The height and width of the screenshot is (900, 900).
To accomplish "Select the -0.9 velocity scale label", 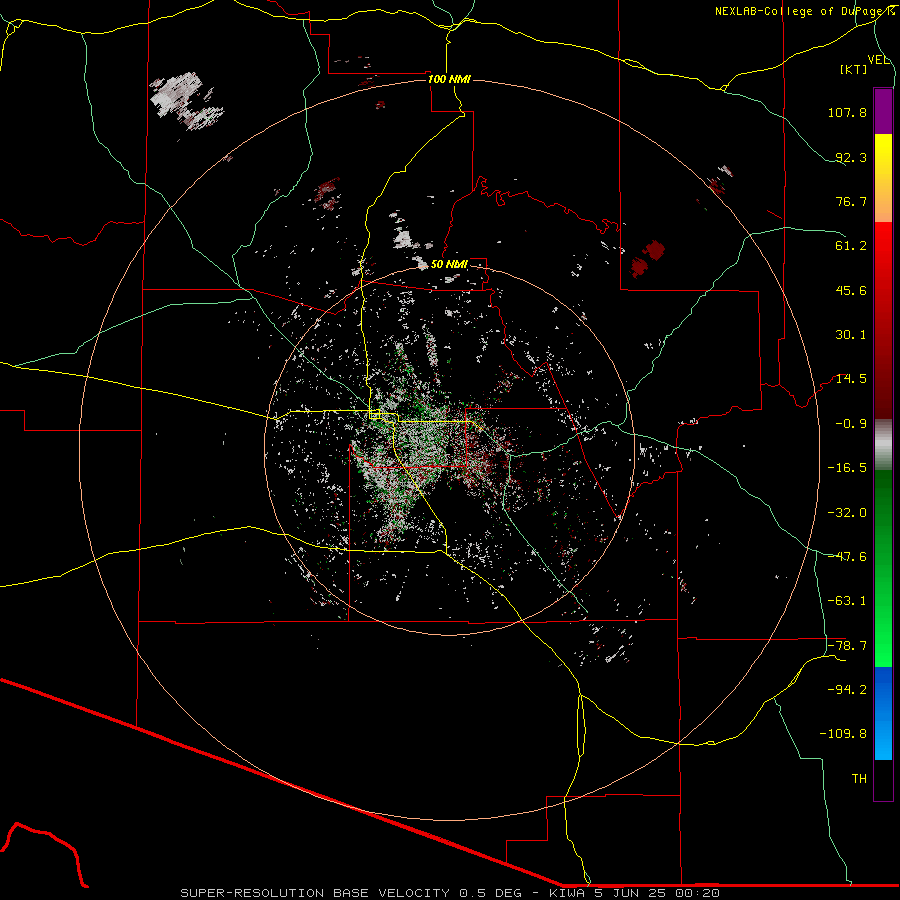I will pyautogui.click(x=851, y=424).
